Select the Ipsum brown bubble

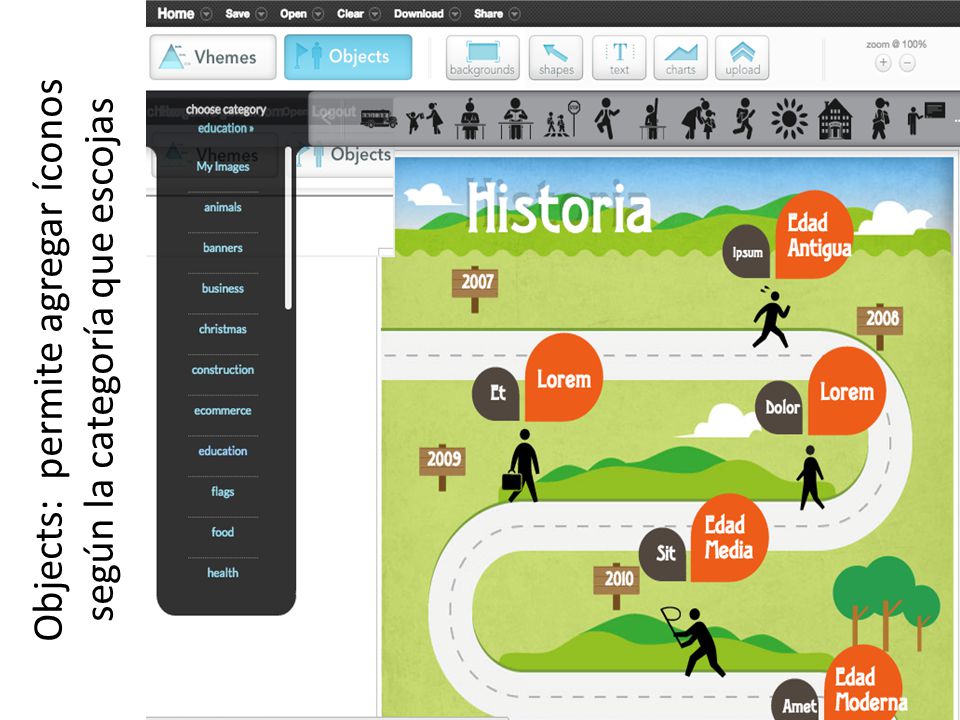[x=746, y=252]
